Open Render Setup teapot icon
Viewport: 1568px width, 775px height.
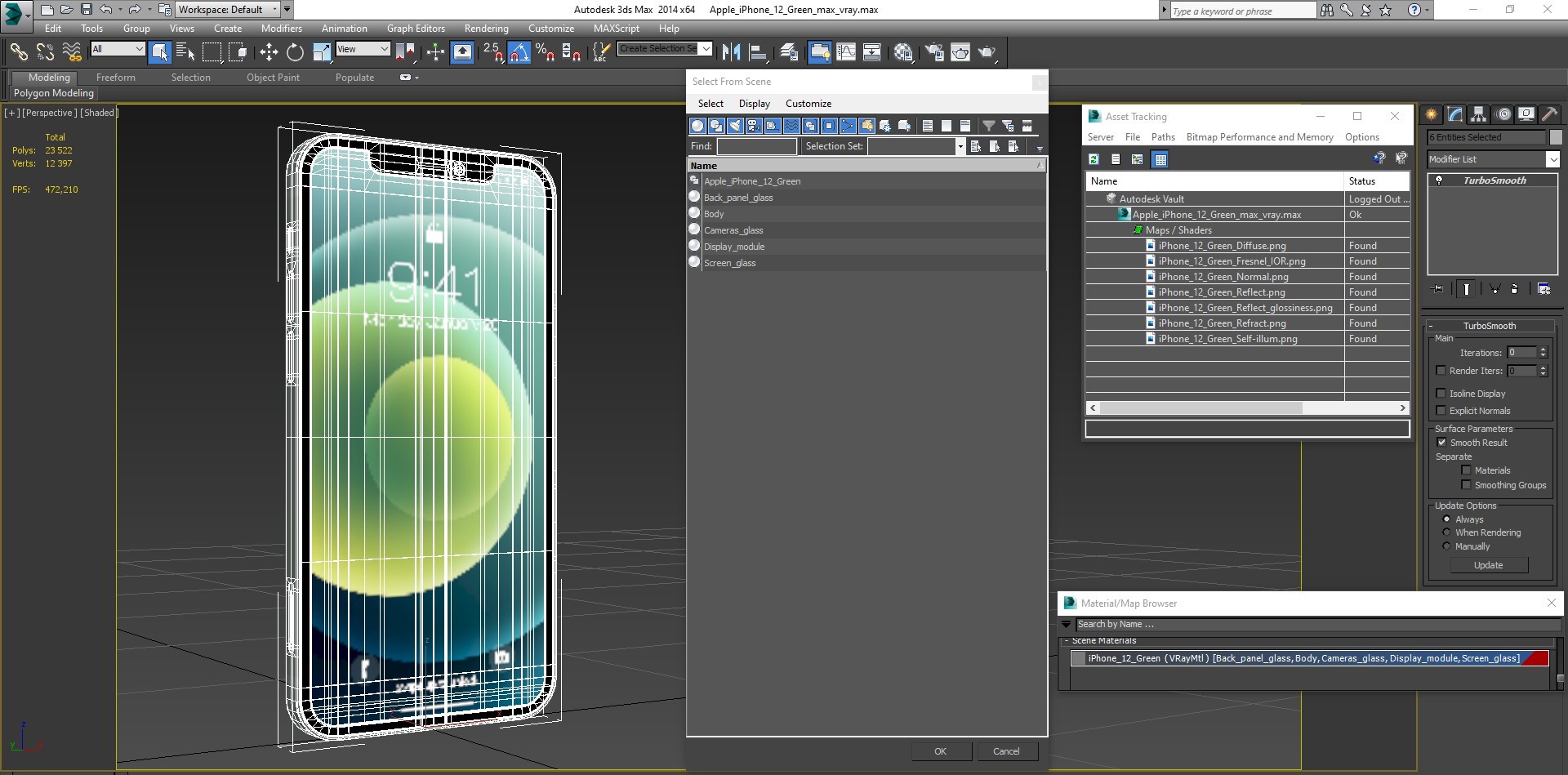click(934, 52)
